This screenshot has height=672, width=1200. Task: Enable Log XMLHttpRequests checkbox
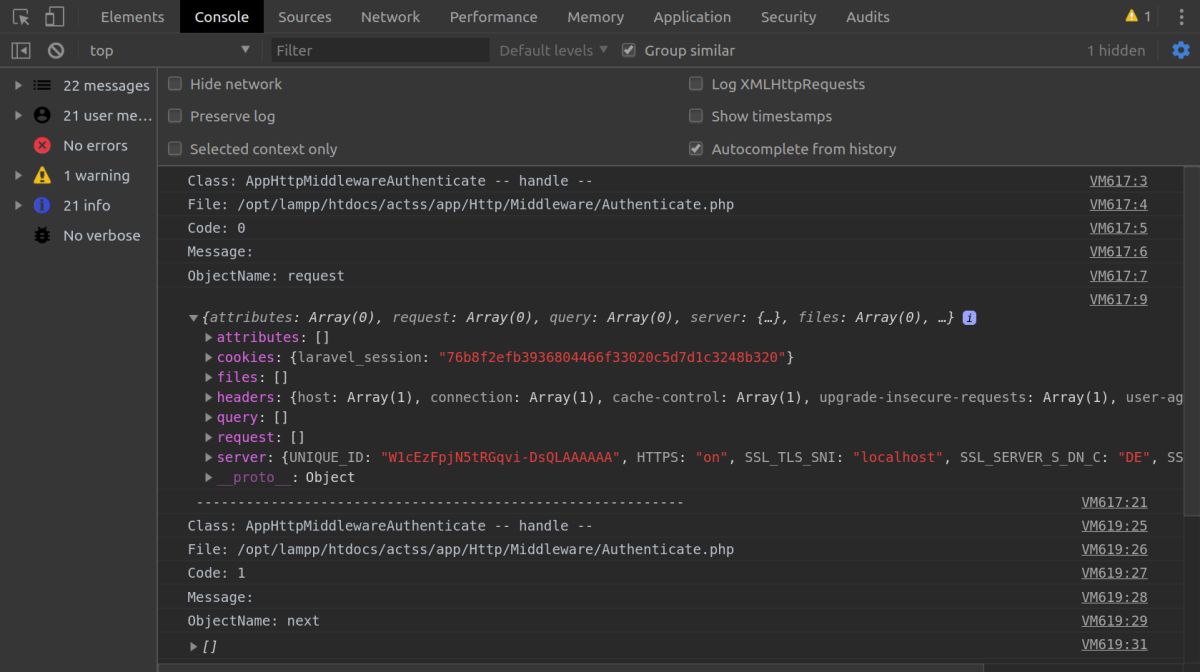[696, 84]
